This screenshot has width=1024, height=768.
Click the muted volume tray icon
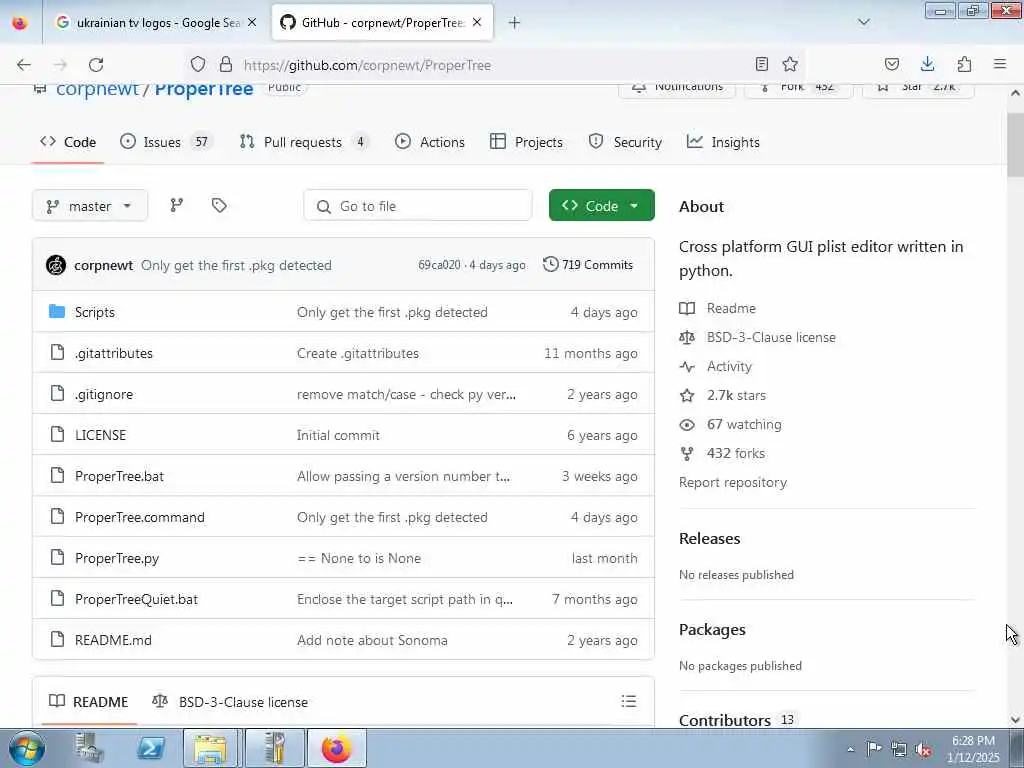coord(923,749)
